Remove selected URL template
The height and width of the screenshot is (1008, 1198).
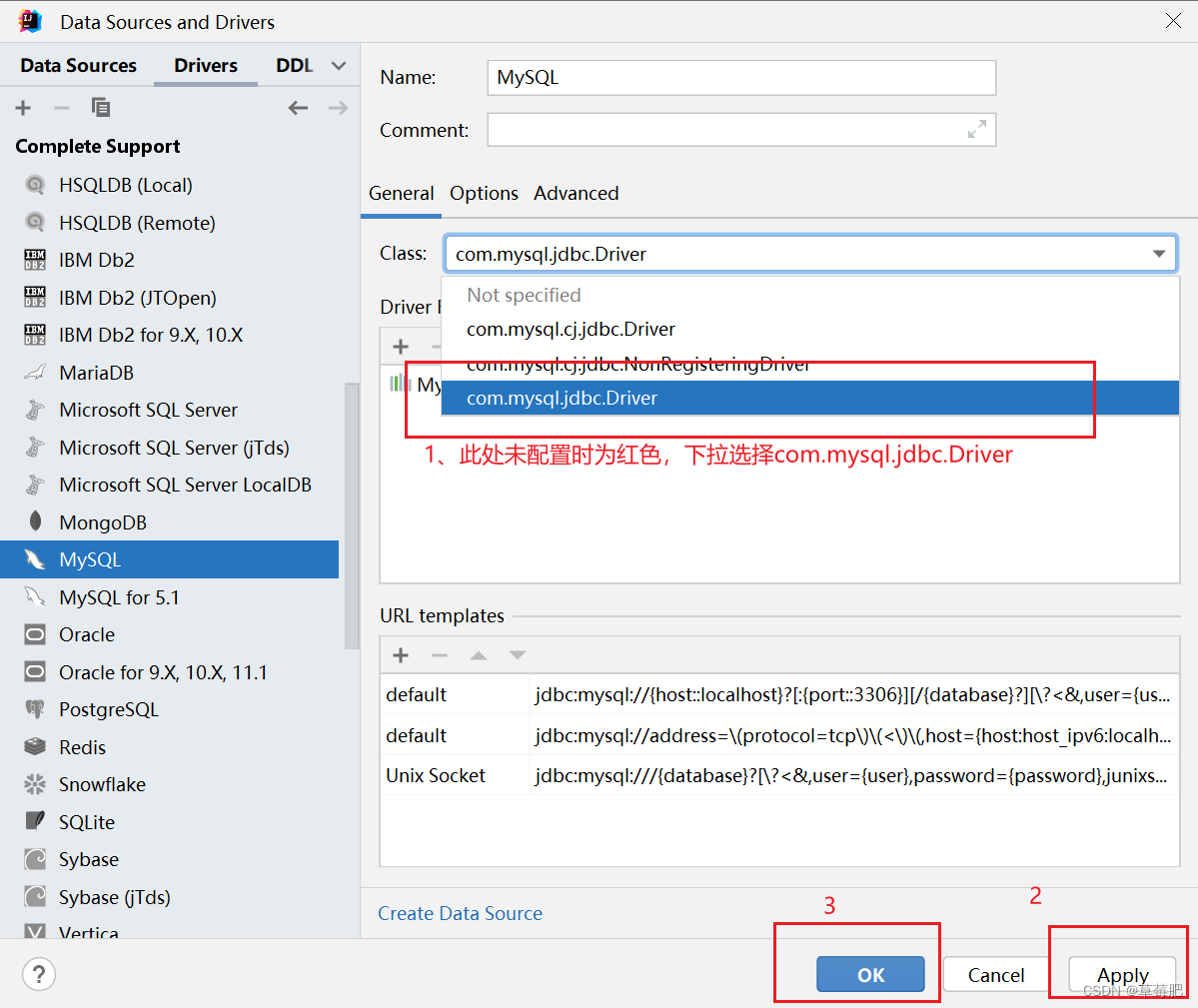pyautogui.click(x=440, y=655)
